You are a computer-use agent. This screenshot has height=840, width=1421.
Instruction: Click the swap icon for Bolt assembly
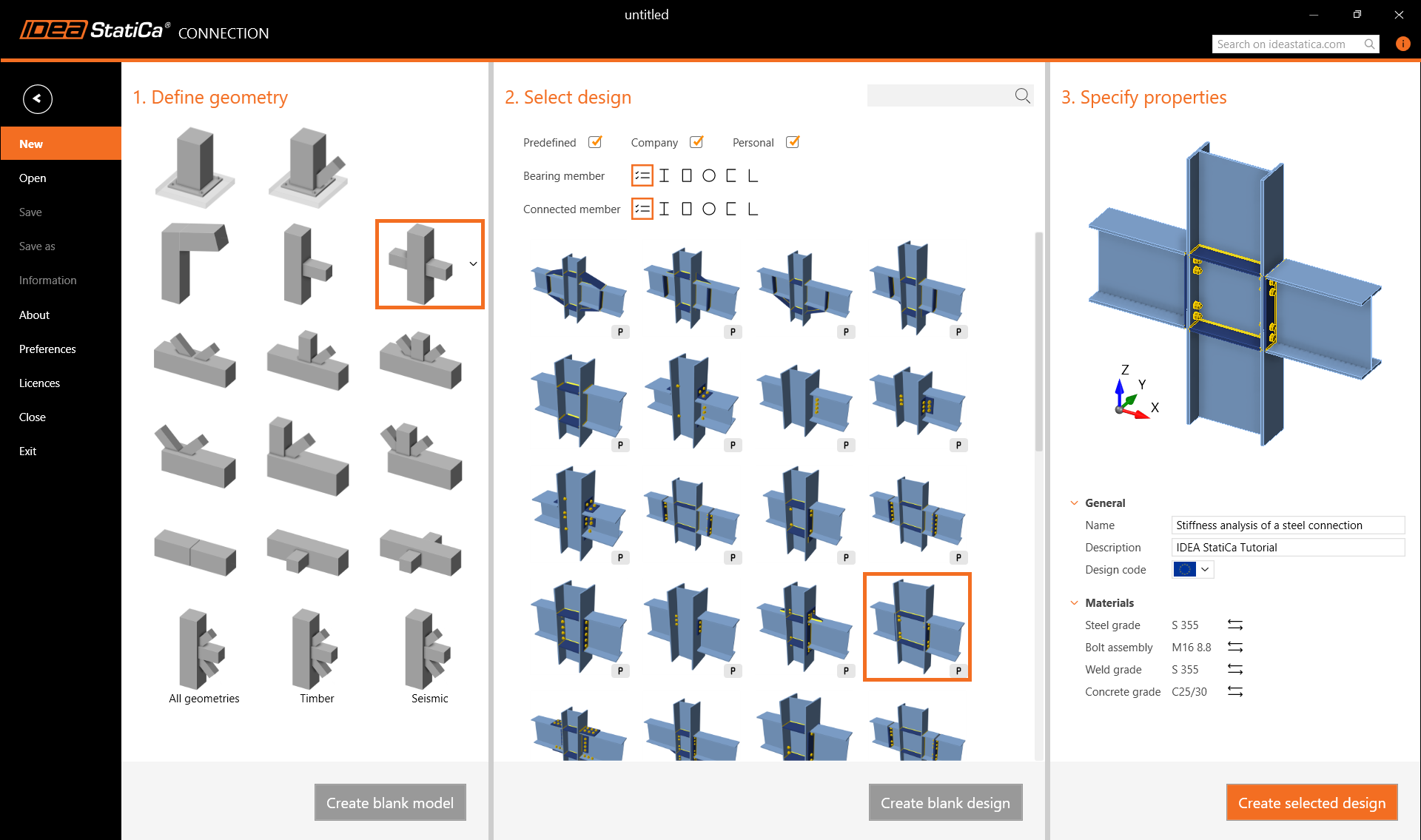point(1234,647)
